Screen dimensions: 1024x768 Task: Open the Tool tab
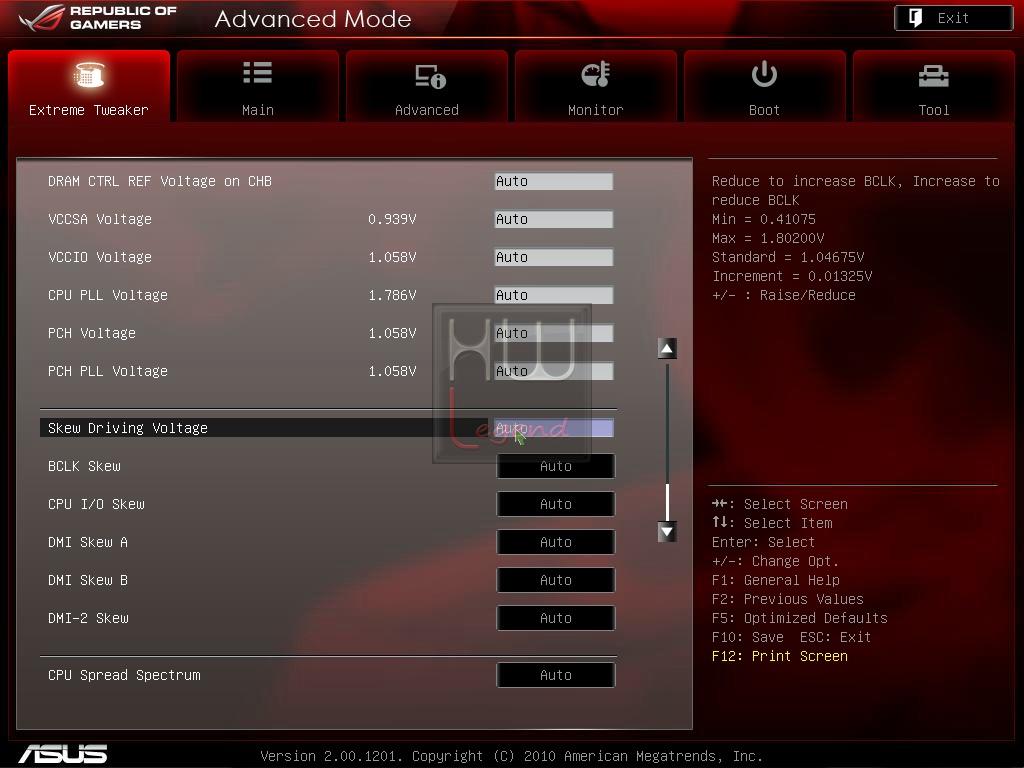[x=933, y=86]
